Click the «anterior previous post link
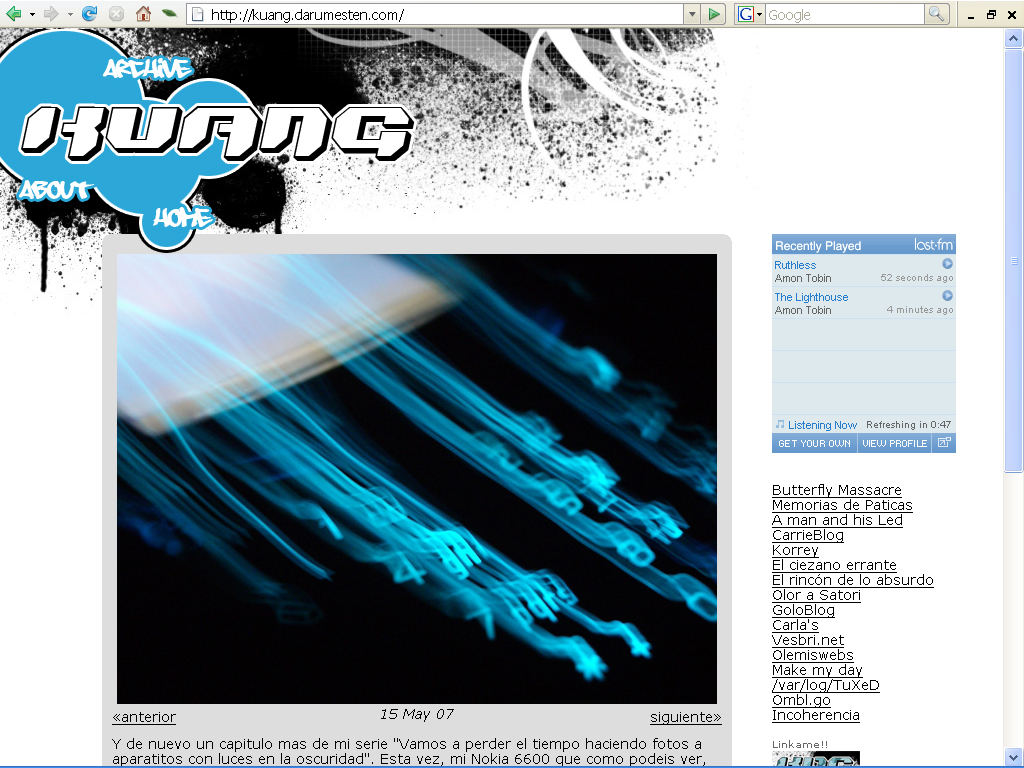Viewport: 1024px width, 768px height. click(x=144, y=717)
